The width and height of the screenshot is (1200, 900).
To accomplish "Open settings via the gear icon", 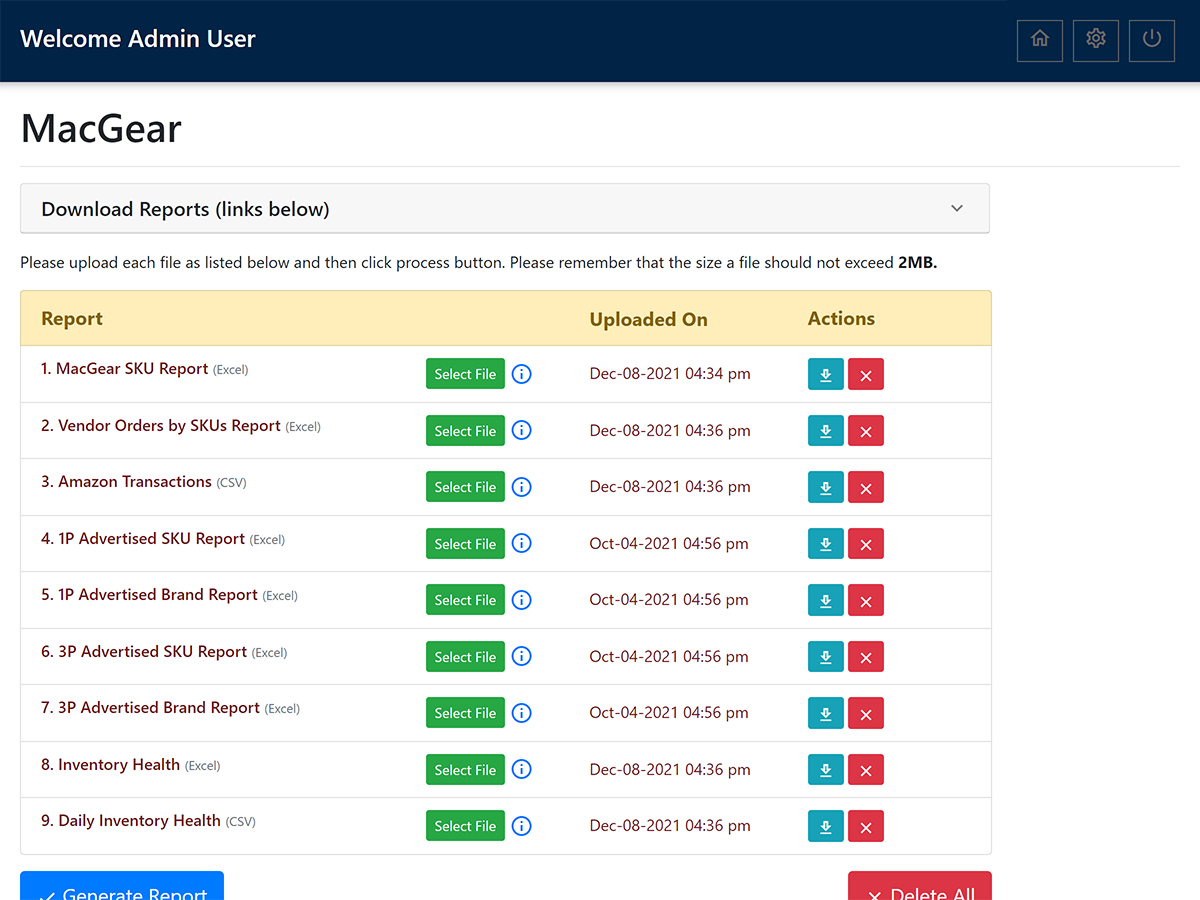I will click(x=1095, y=40).
